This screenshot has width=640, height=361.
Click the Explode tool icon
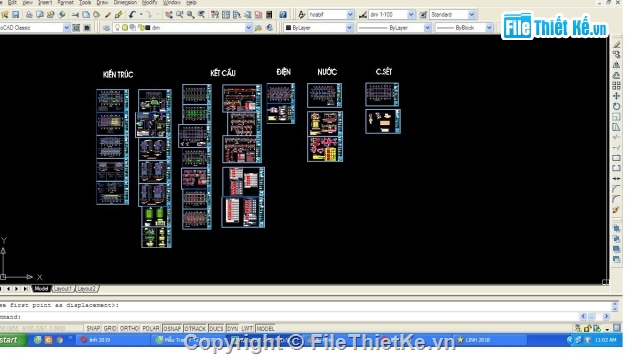(616, 210)
